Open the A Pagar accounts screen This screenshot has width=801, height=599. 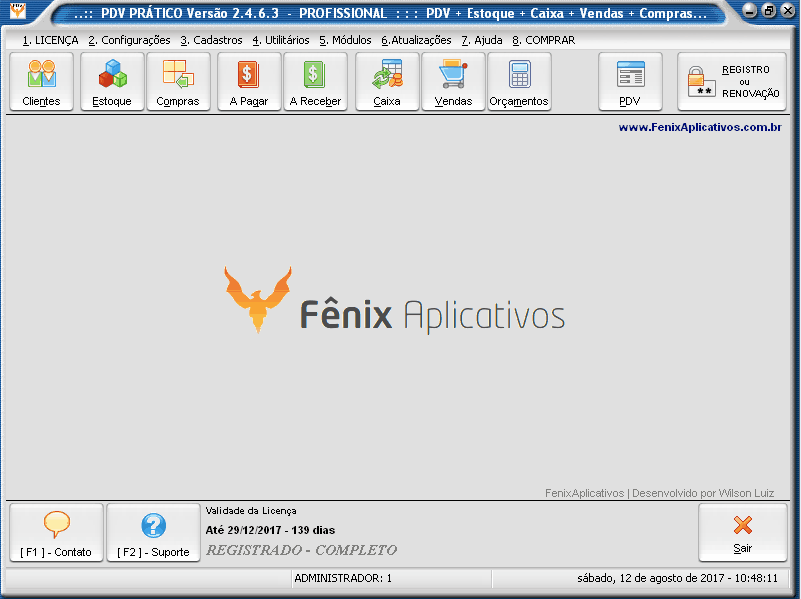pyautogui.click(x=249, y=82)
